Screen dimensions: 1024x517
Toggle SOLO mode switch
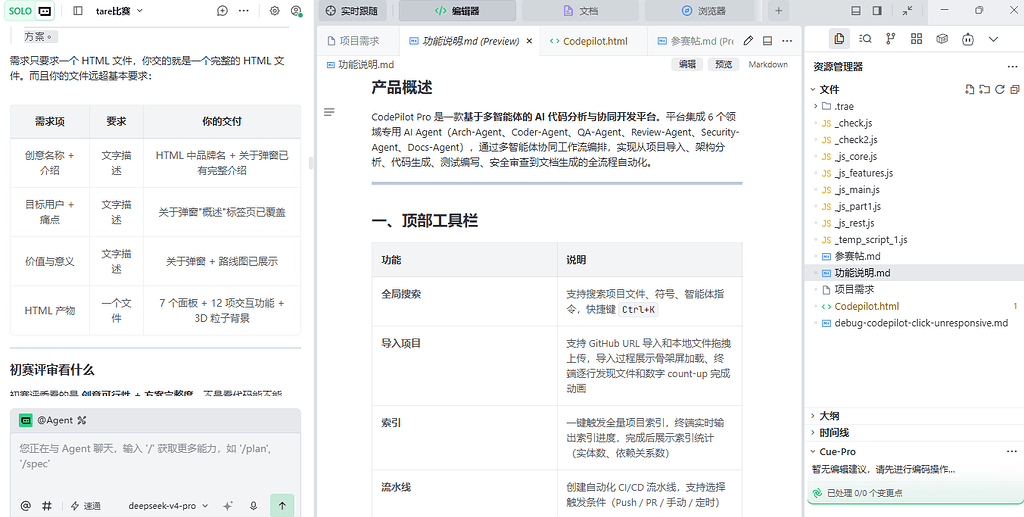click(x=29, y=10)
